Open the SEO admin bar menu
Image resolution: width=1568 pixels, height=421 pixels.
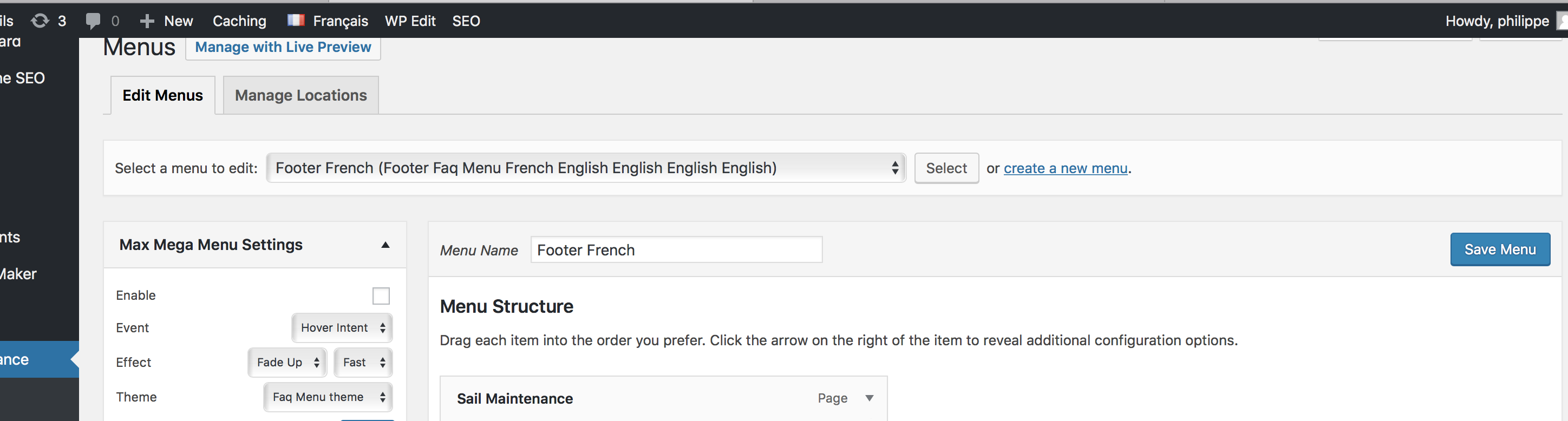(466, 21)
